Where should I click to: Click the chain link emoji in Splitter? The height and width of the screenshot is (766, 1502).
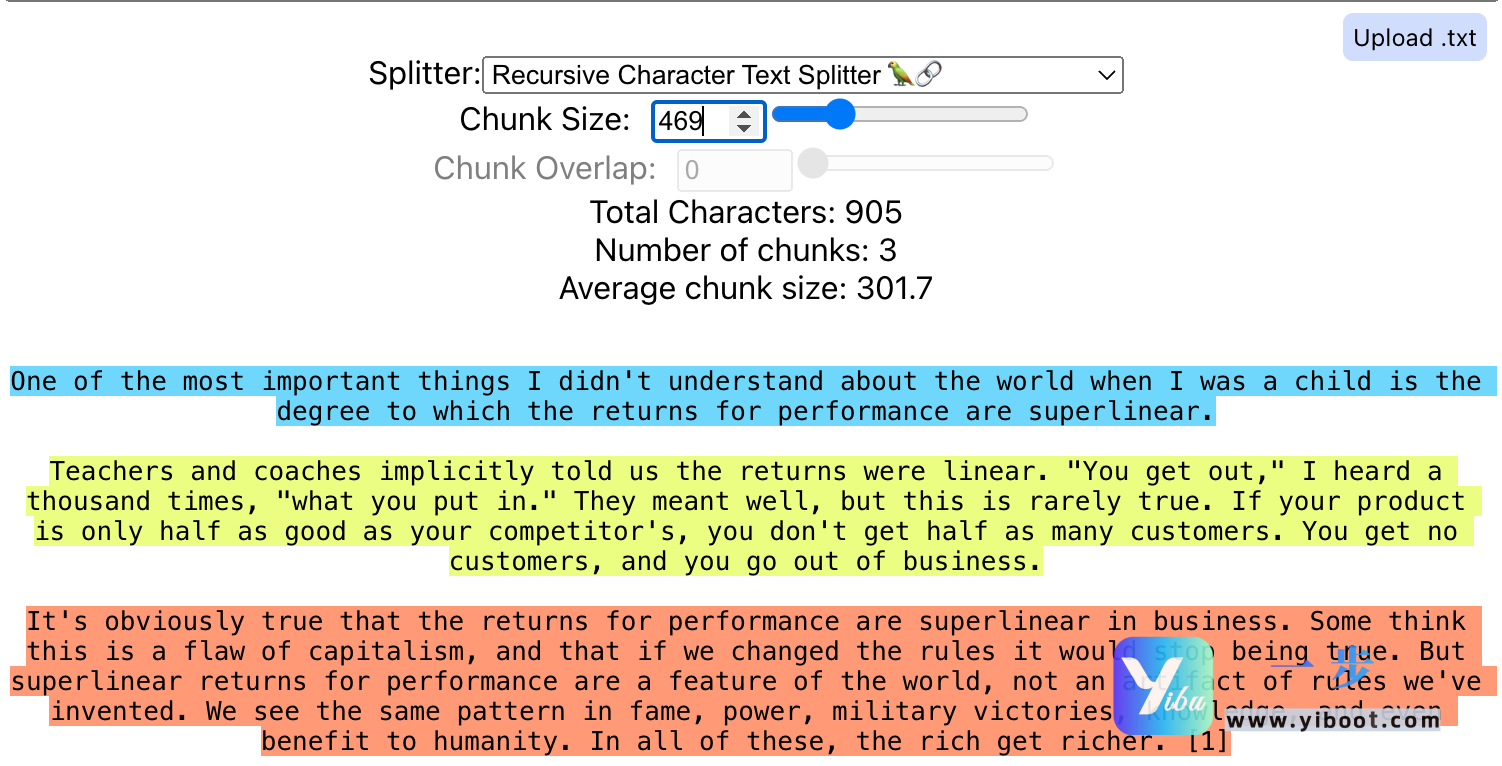click(x=929, y=75)
